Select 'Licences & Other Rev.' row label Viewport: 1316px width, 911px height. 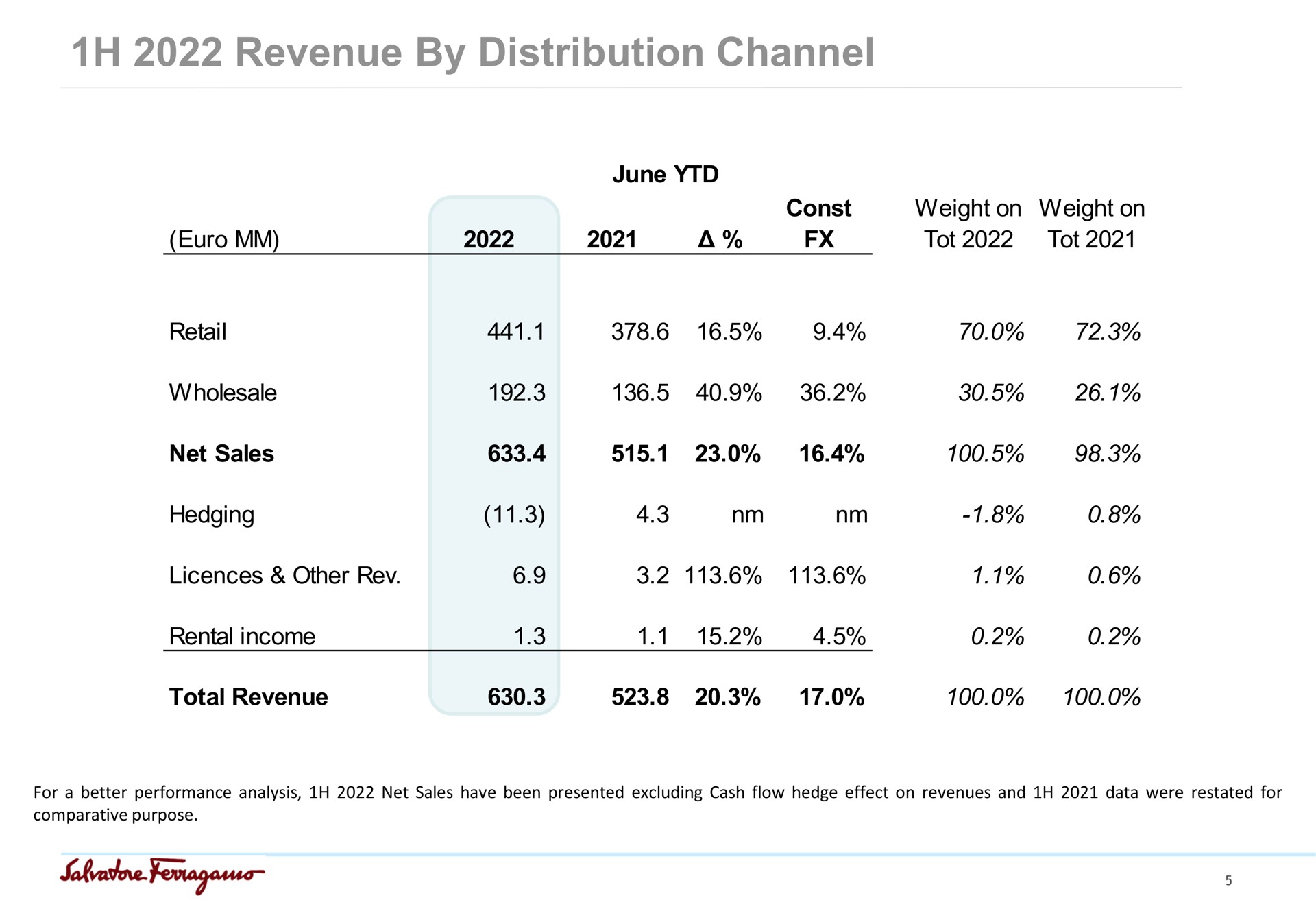[284, 576]
